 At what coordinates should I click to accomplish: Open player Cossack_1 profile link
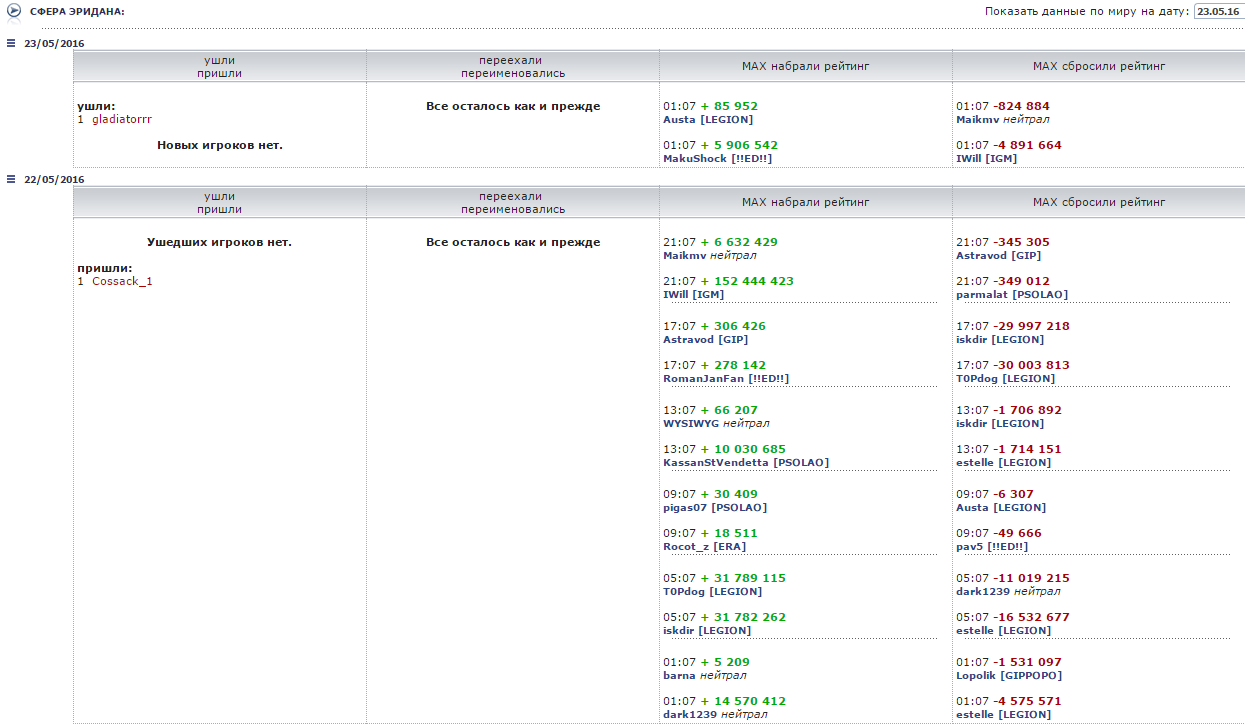pyautogui.click(x=122, y=281)
